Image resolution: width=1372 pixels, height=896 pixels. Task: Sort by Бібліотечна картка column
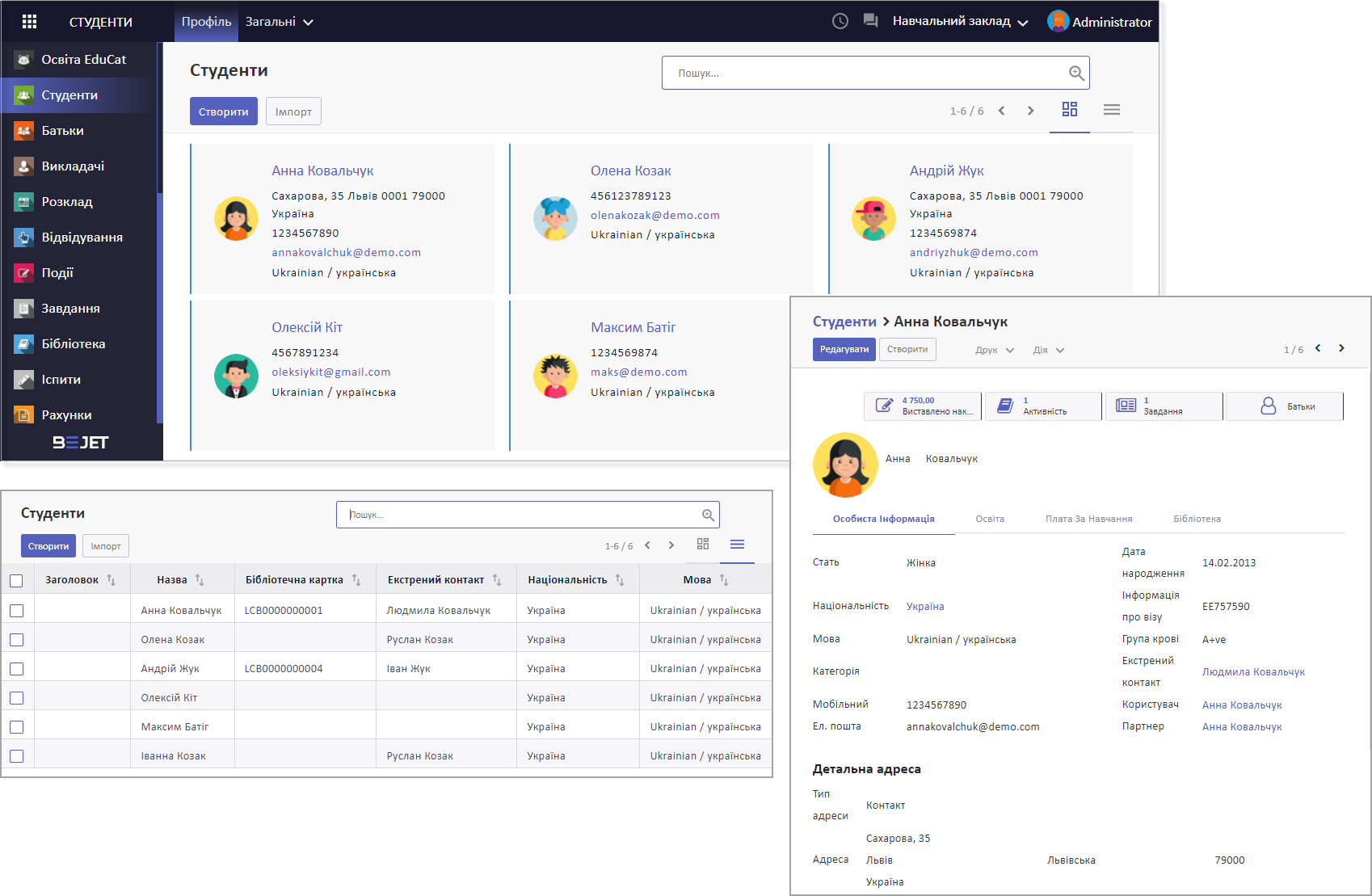304,580
